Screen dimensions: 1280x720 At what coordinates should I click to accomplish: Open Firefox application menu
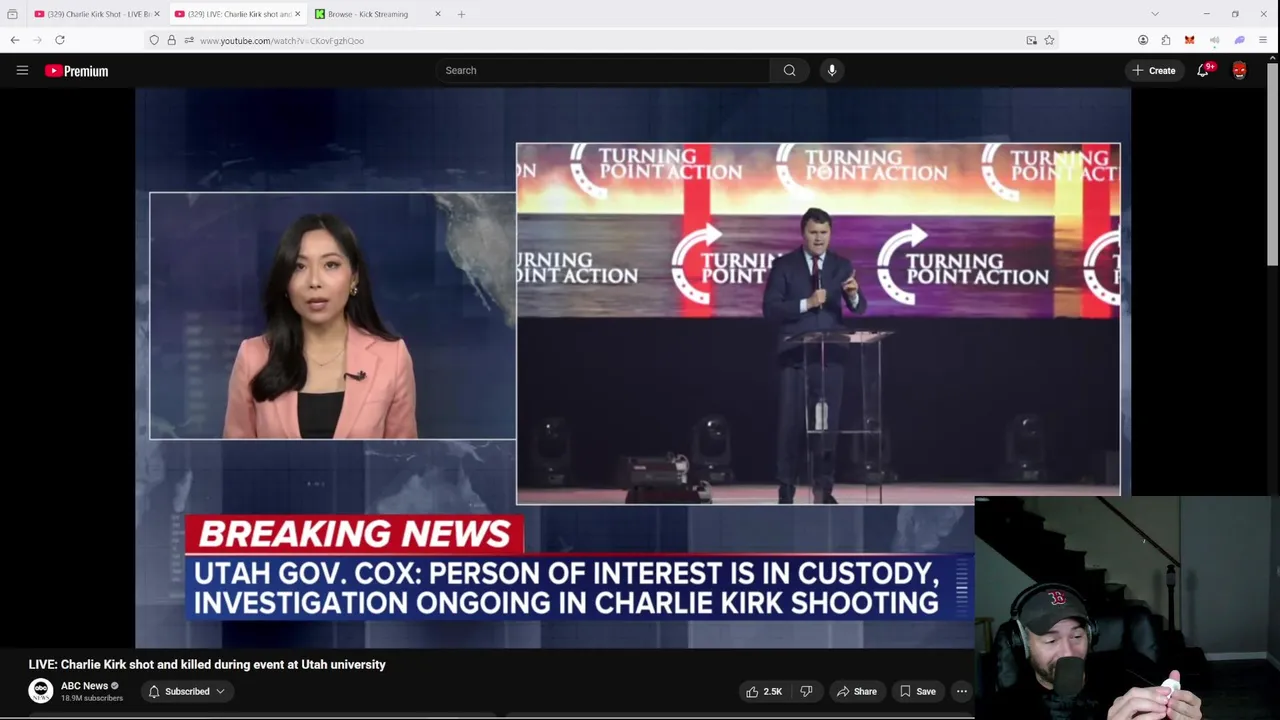1263,40
